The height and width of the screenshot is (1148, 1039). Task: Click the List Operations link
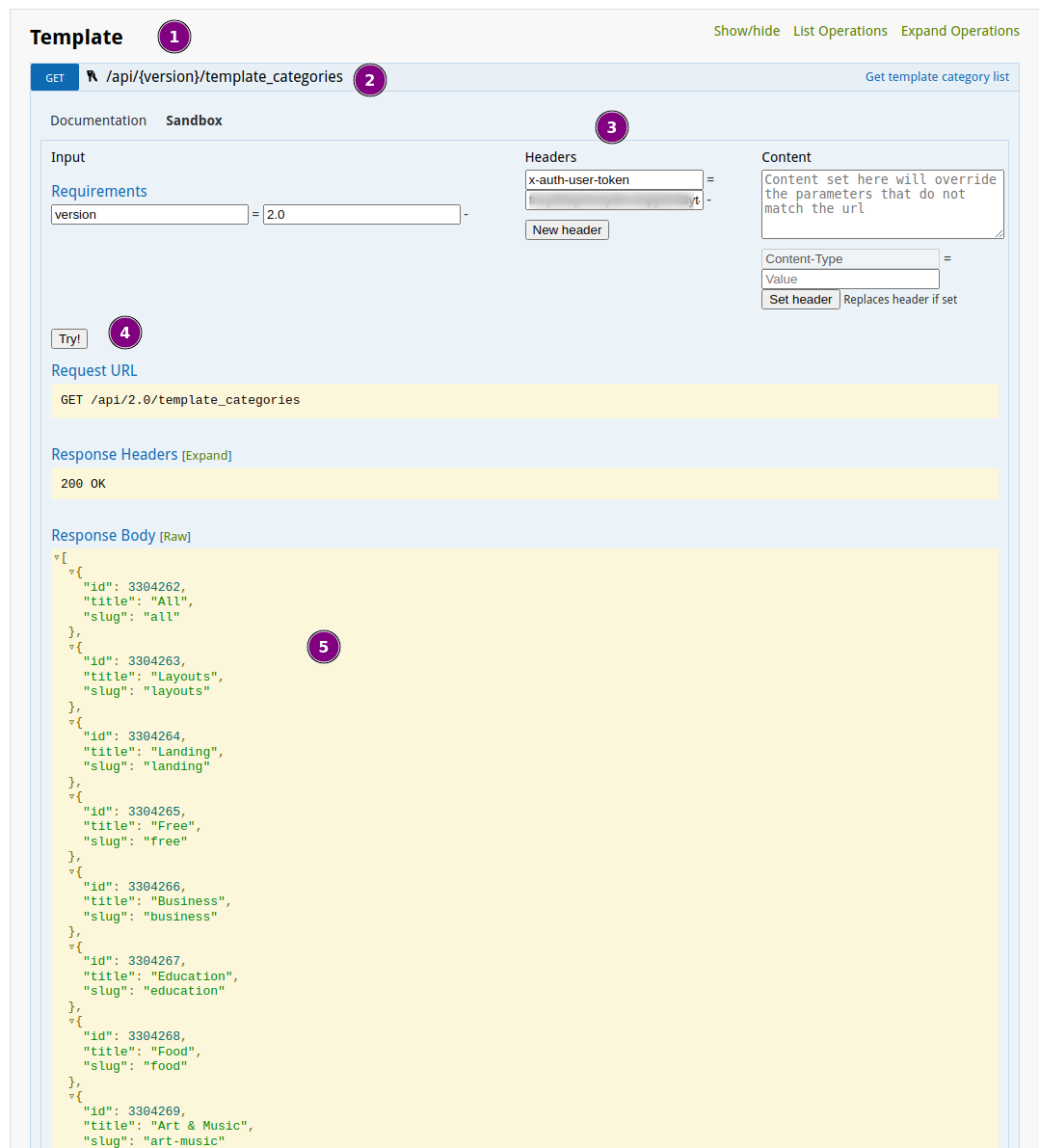839,31
